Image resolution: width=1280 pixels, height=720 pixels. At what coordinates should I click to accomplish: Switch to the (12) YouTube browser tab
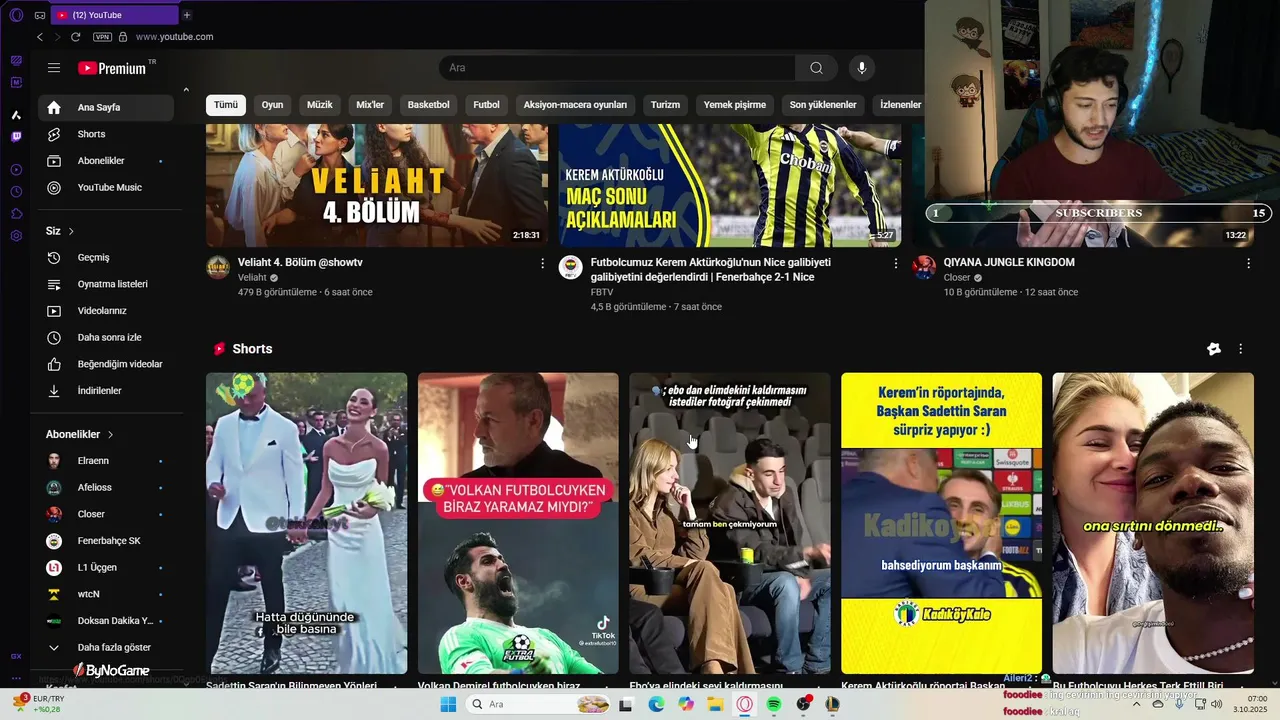click(x=114, y=15)
